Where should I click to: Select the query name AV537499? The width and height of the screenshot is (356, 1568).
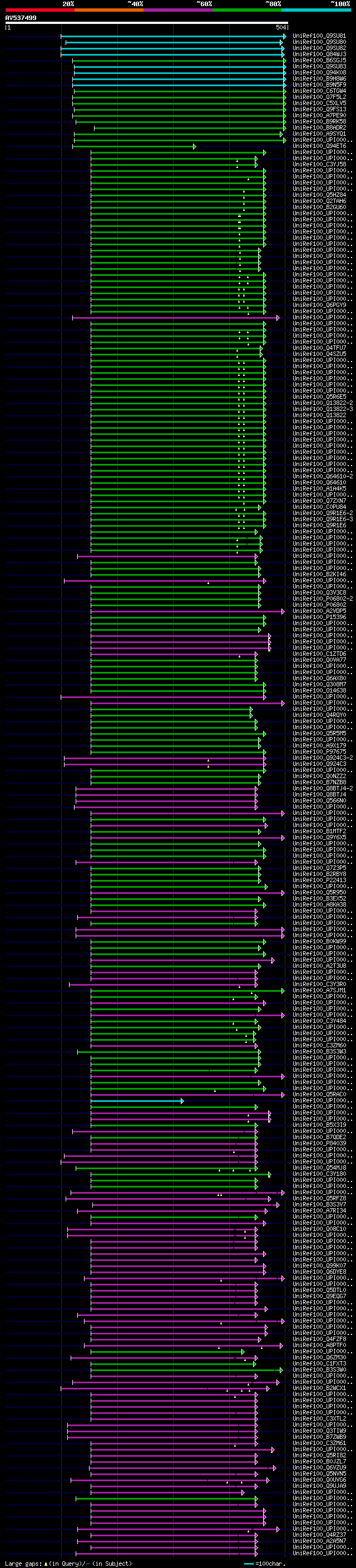(21, 18)
